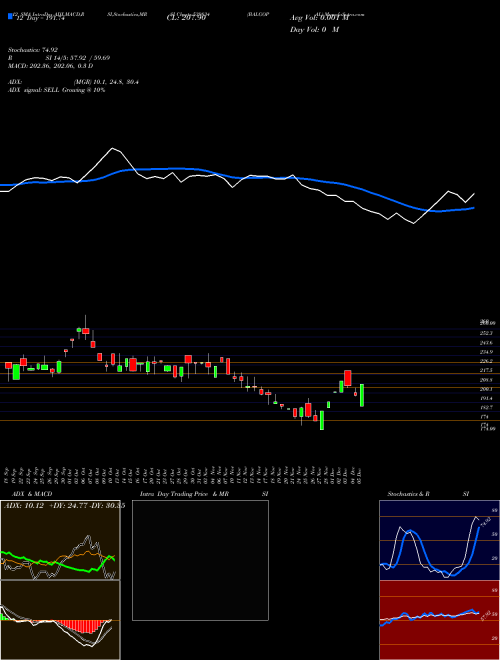
Task: Select the MACD values line
Action: [51, 66]
